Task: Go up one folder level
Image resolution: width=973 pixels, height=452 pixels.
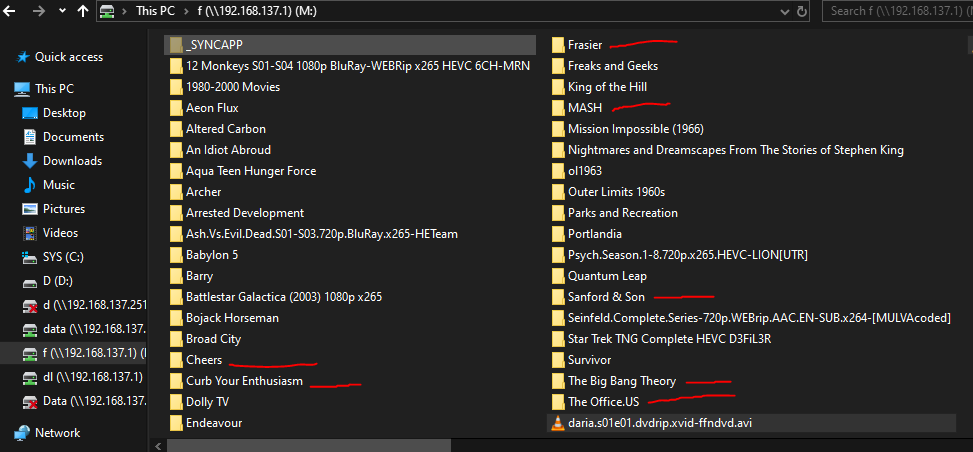Action: [83, 11]
